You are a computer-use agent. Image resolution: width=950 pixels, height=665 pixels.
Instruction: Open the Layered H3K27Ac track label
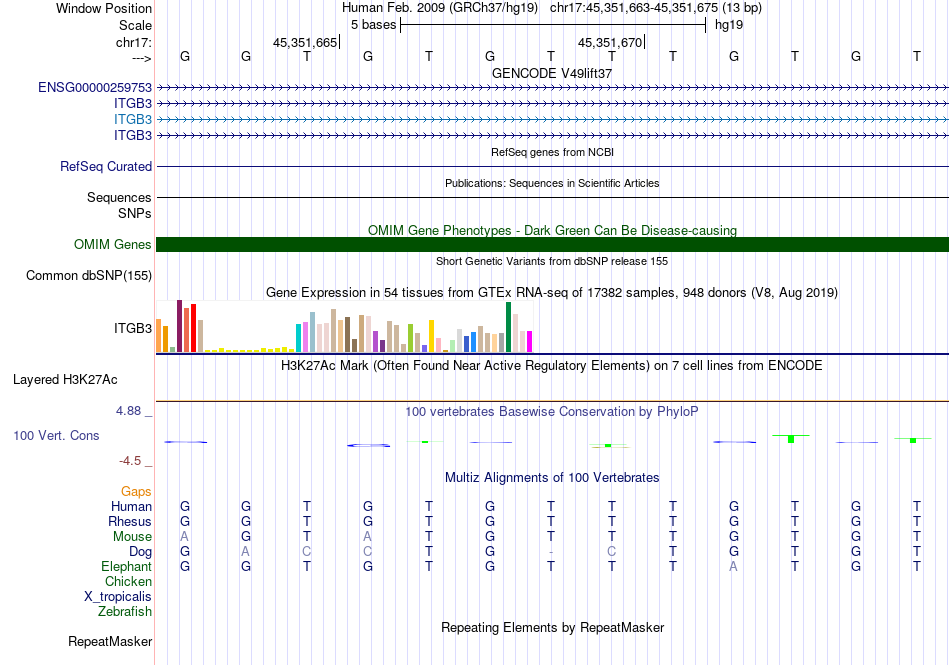pos(65,380)
